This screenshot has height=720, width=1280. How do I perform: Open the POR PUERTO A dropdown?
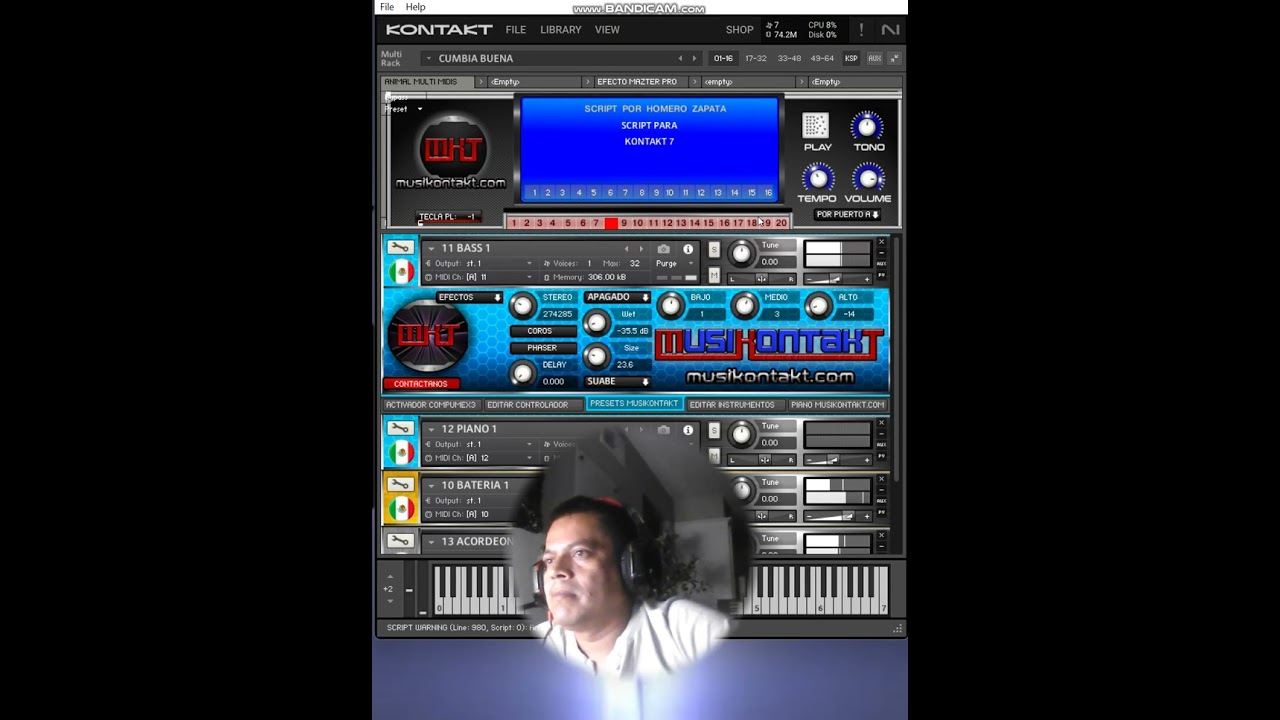pyautogui.click(x=847, y=215)
